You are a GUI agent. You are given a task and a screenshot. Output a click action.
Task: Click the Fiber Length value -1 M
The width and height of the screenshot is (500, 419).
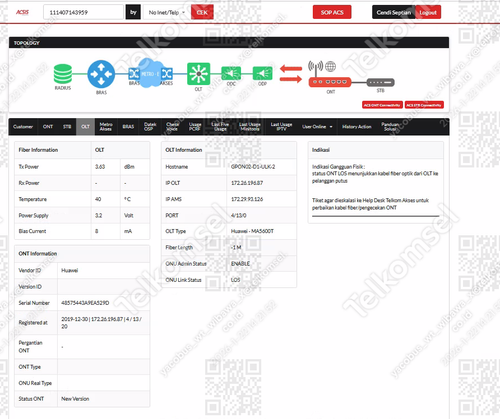(236, 248)
